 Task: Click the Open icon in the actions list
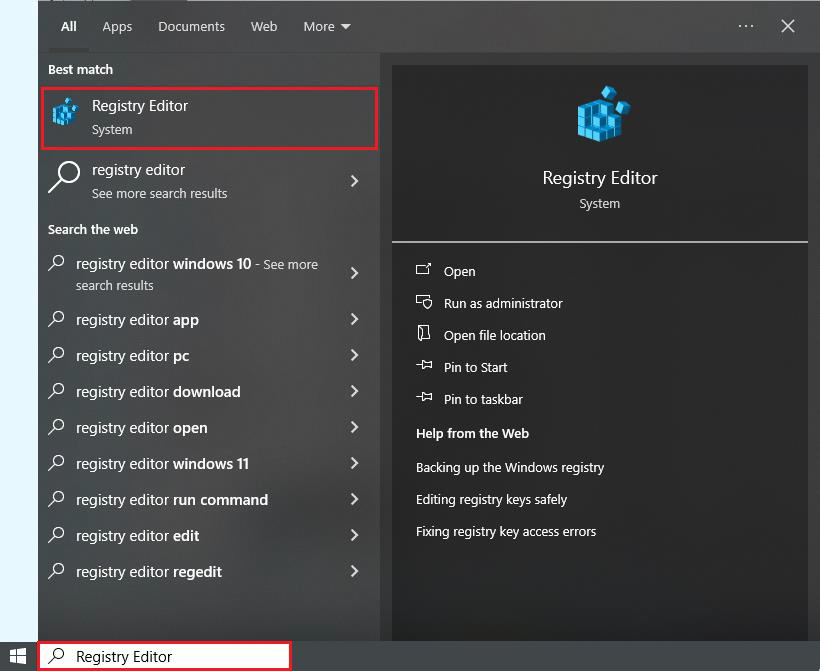coord(424,270)
